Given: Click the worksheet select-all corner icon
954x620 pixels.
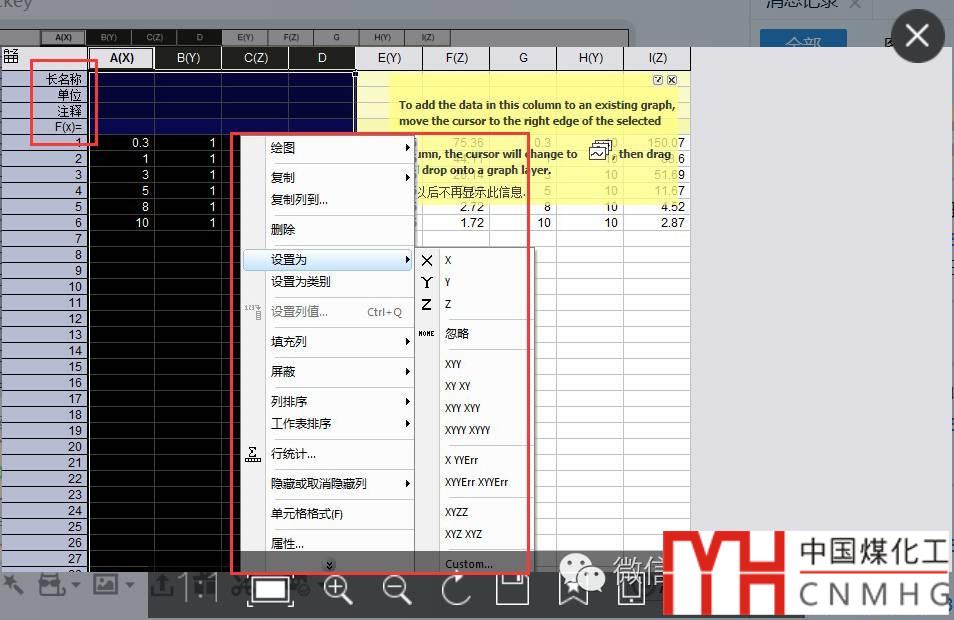Looking at the screenshot, I should tap(11, 57).
